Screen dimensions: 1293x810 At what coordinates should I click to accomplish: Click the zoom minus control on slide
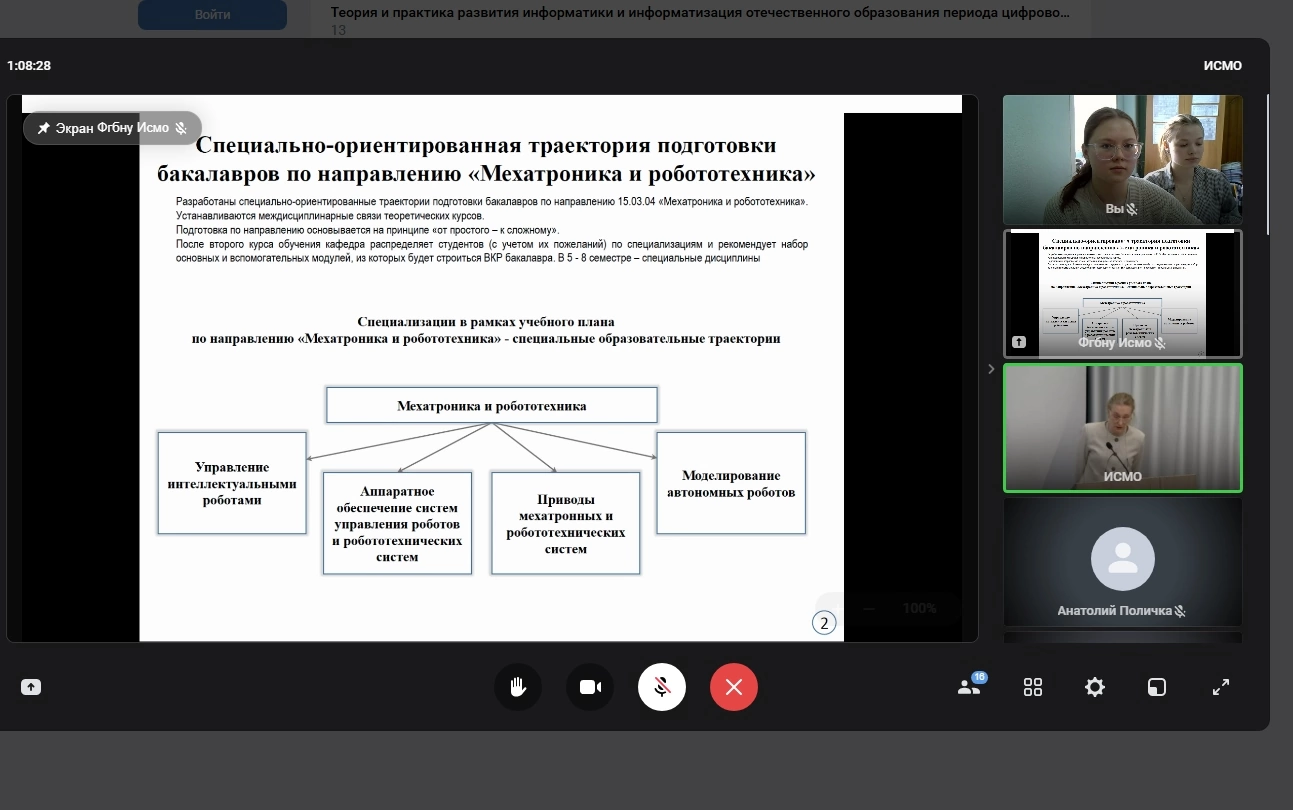[x=869, y=608]
